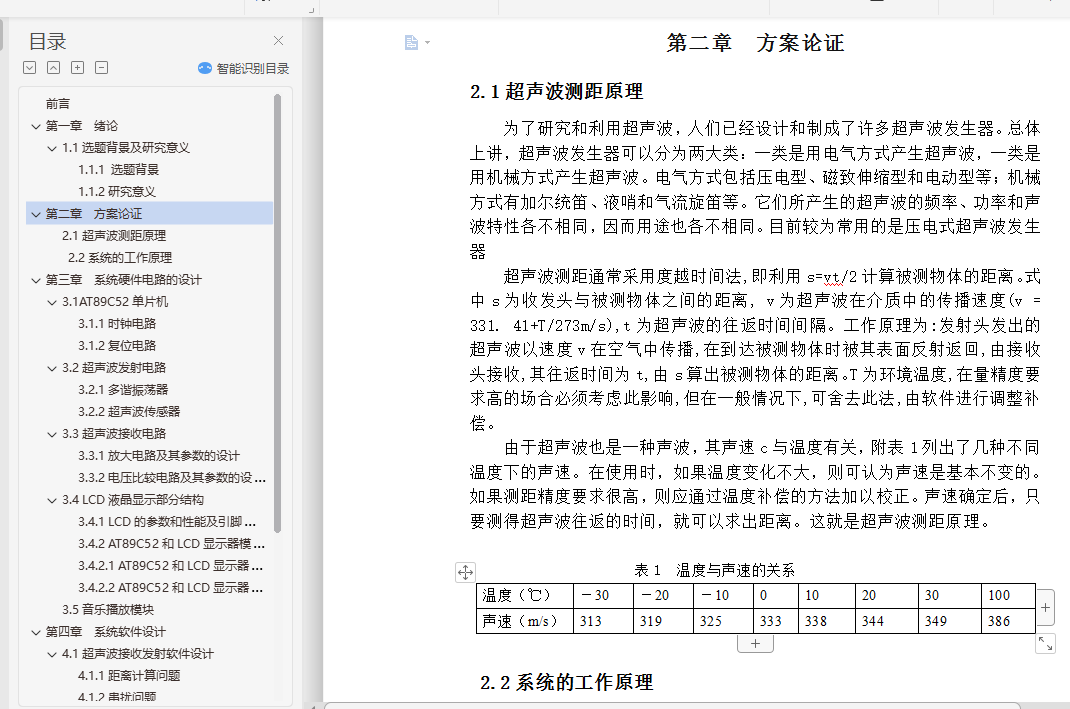Click the cloud icon beside 智能识别目录
The image size is (1070, 709).
click(x=205, y=68)
